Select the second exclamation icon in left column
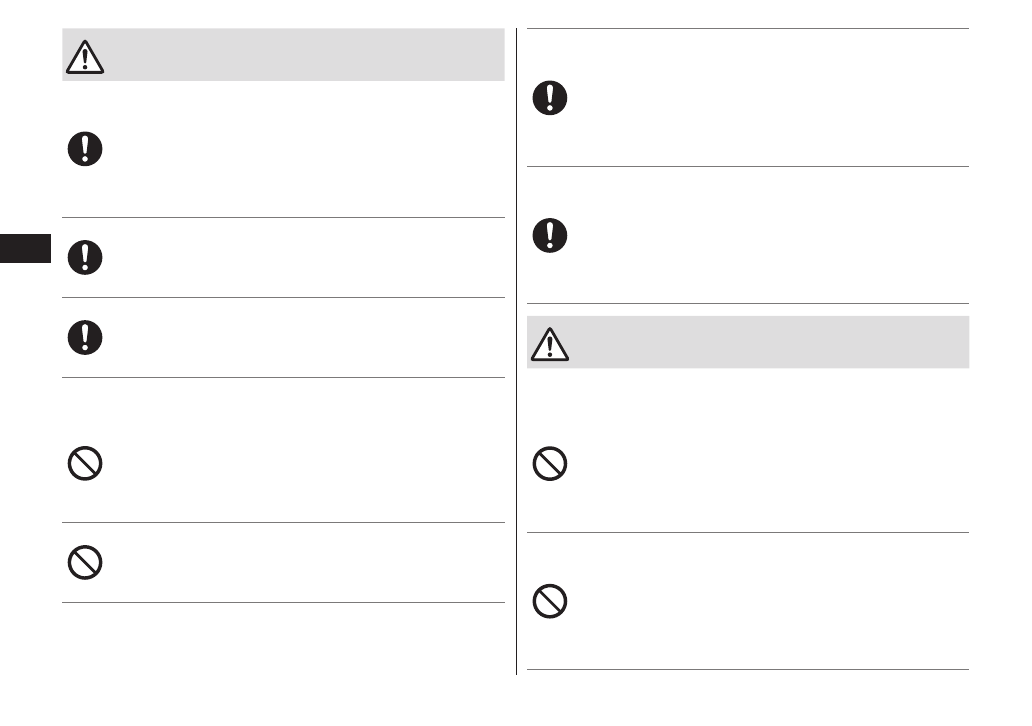The image size is (1032, 726). [x=85, y=257]
